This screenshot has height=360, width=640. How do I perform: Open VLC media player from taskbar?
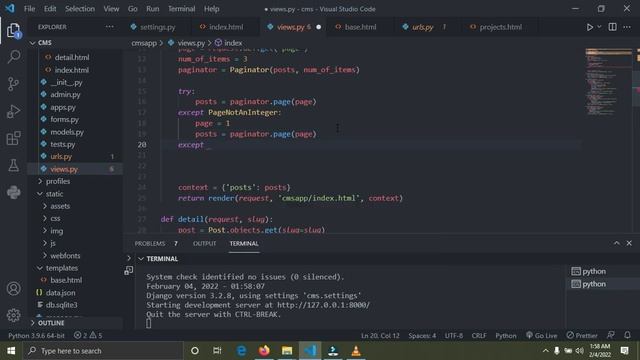pos(356,351)
